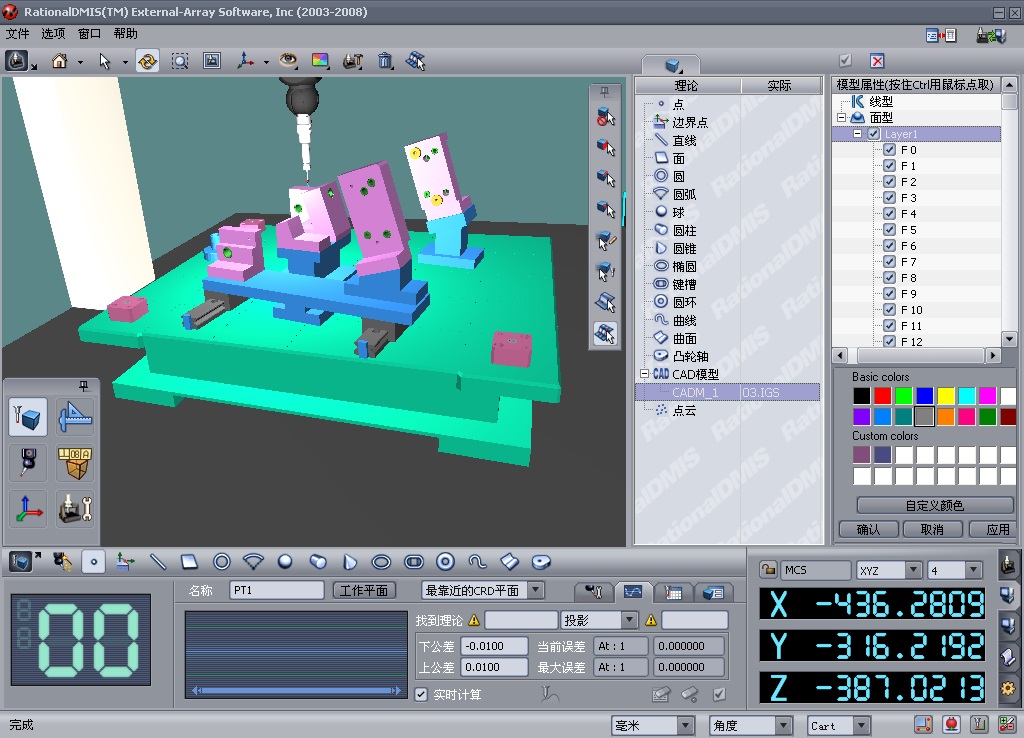Select the line feature icon in bottom toolbar
This screenshot has width=1024, height=738.
(158, 562)
